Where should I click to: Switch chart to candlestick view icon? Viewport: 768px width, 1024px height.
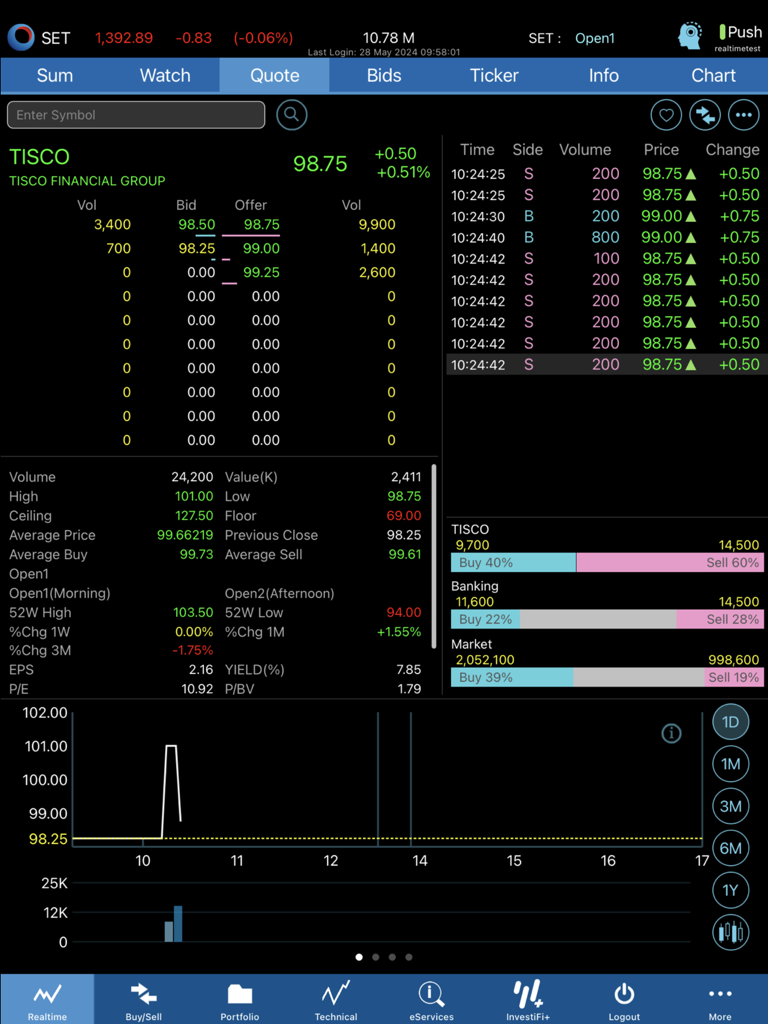(x=730, y=931)
